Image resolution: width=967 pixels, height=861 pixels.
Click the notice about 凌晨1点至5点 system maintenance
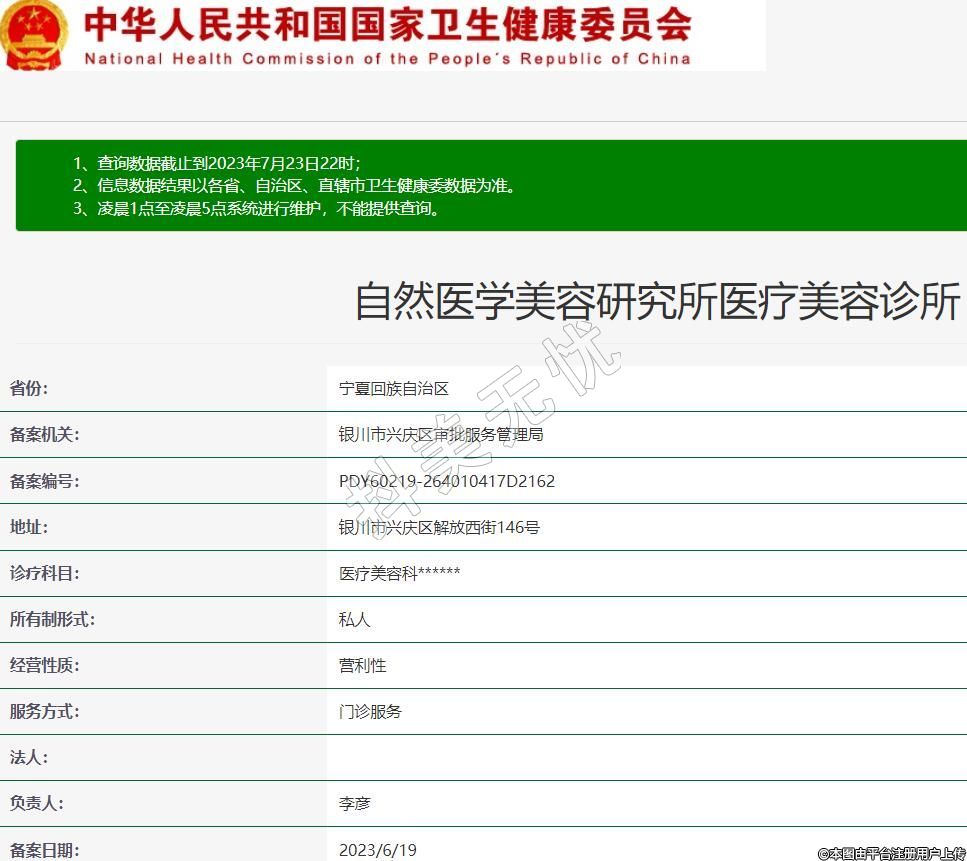(256, 209)
